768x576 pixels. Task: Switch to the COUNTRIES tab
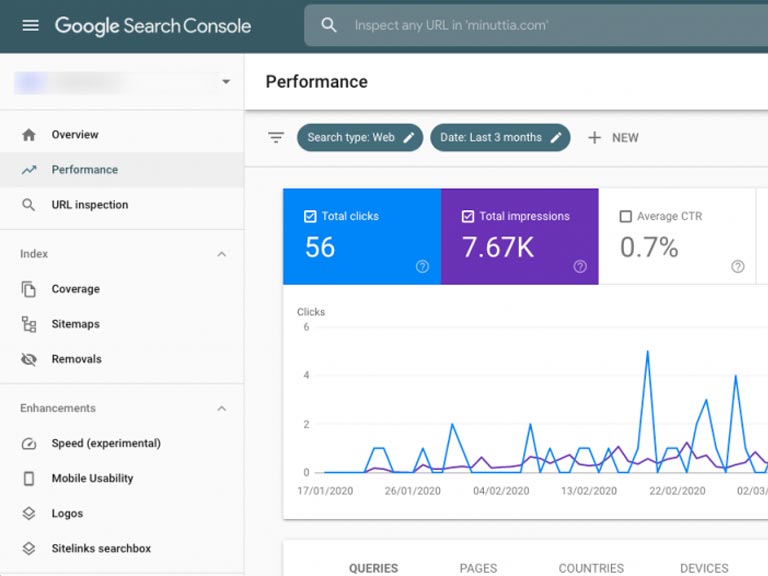[x=591, y=568]
